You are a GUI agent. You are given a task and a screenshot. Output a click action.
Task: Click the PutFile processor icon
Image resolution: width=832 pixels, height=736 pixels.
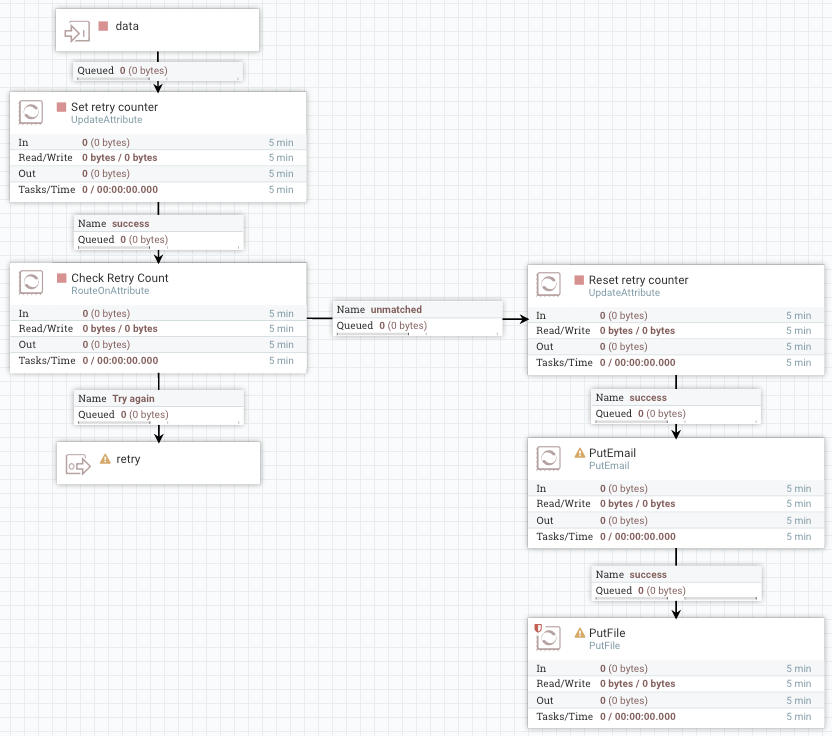(x=549, y=638)
